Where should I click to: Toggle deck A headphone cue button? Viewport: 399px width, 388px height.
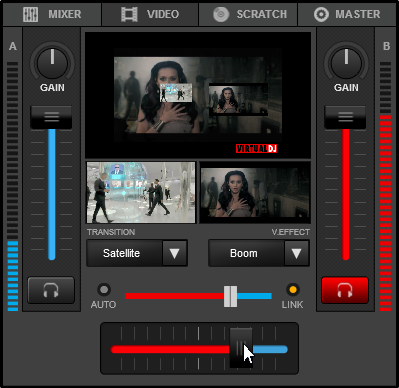(x=51, y=290)
